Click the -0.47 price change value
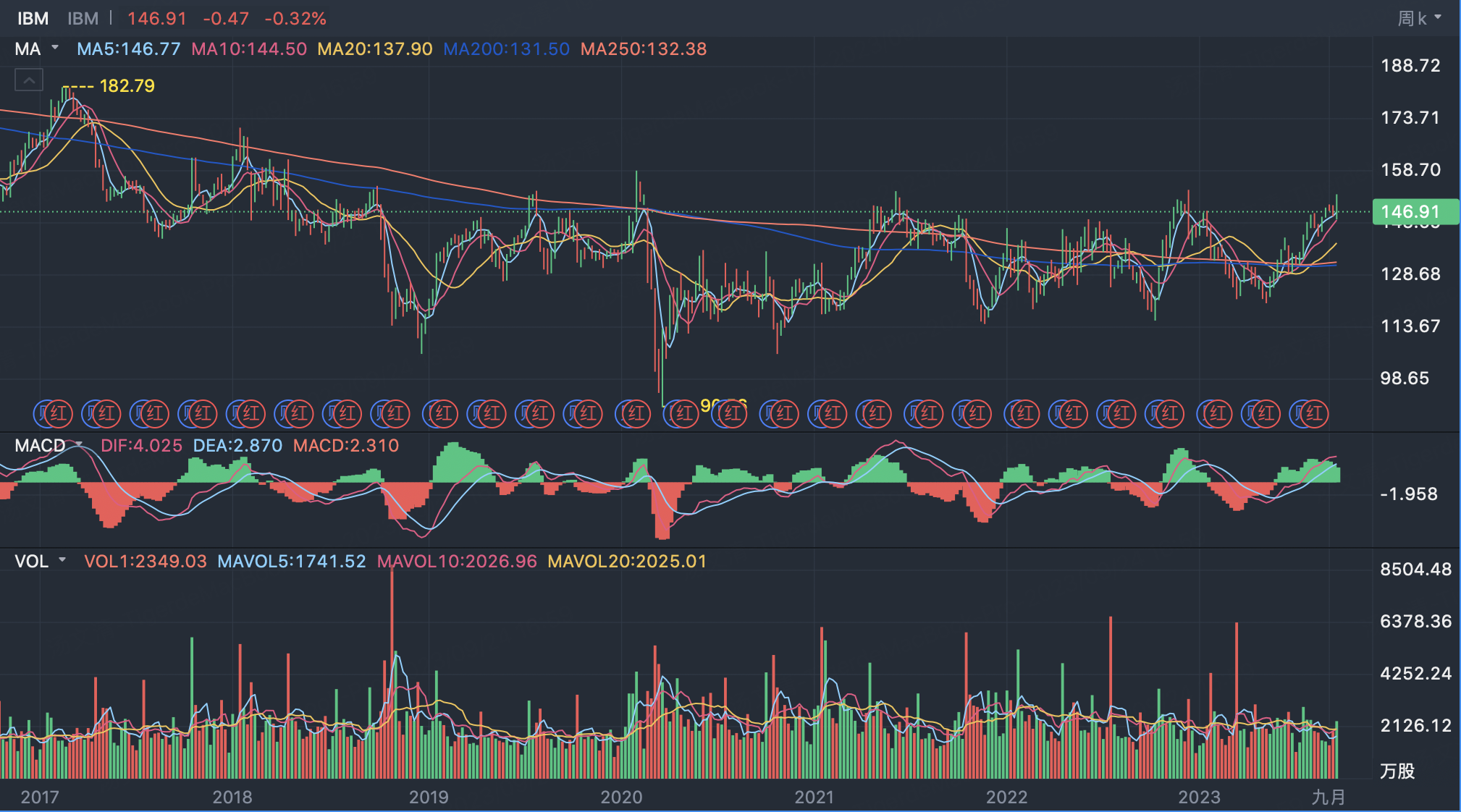The height and width of the screenshot is (812, 1461). (x=226, y=19)
